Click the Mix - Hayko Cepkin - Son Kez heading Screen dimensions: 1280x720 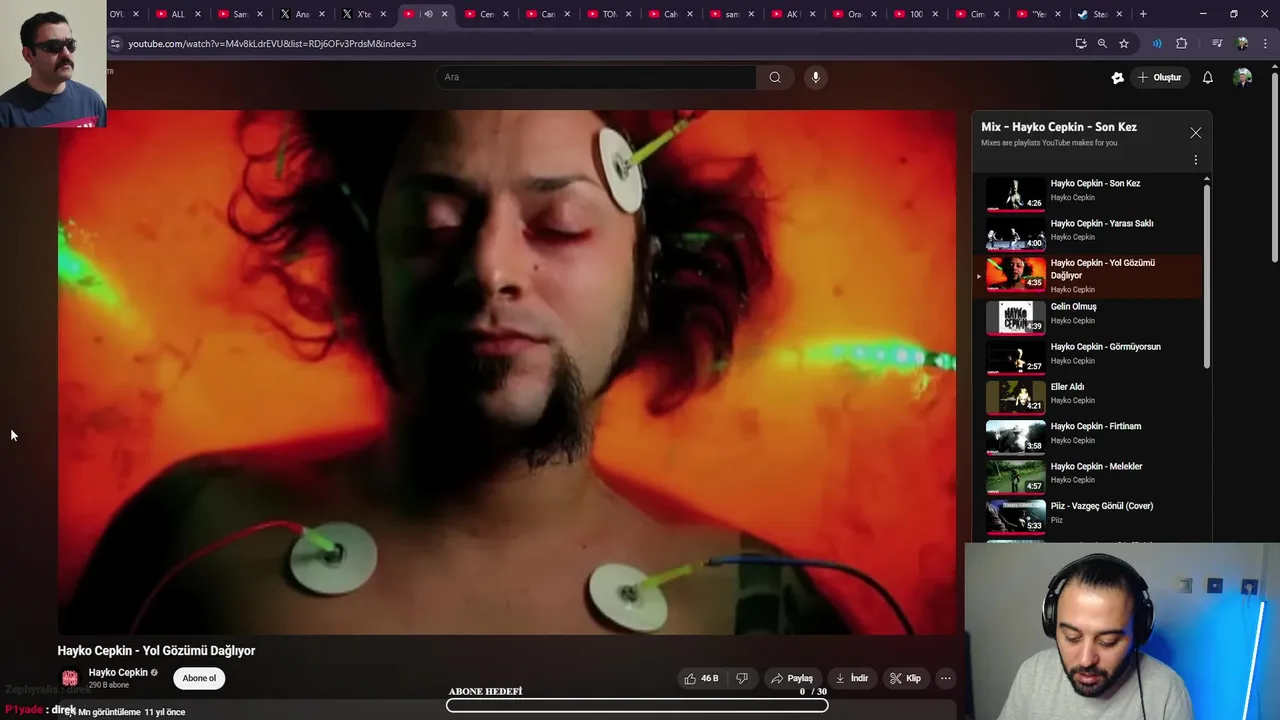click(1058, 127)
